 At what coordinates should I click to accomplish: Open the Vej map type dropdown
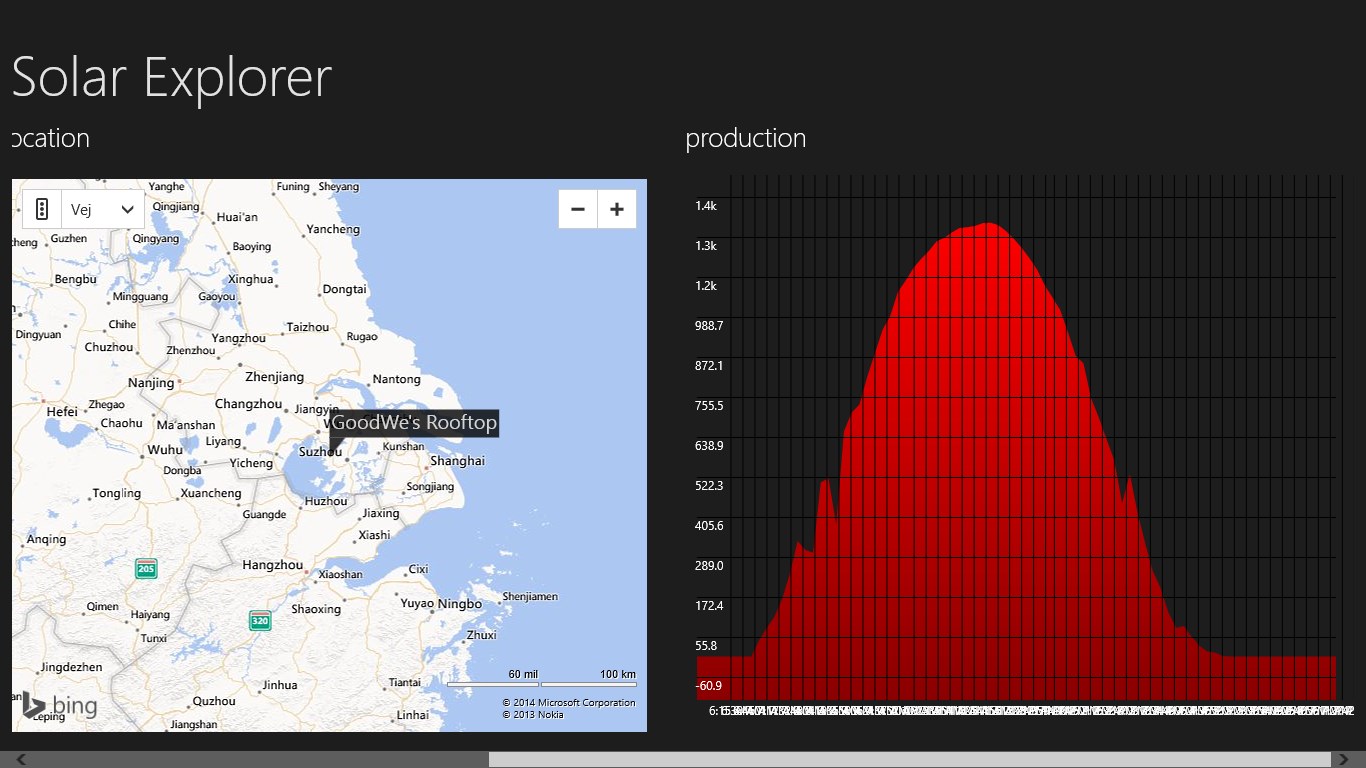pos(102,209)
